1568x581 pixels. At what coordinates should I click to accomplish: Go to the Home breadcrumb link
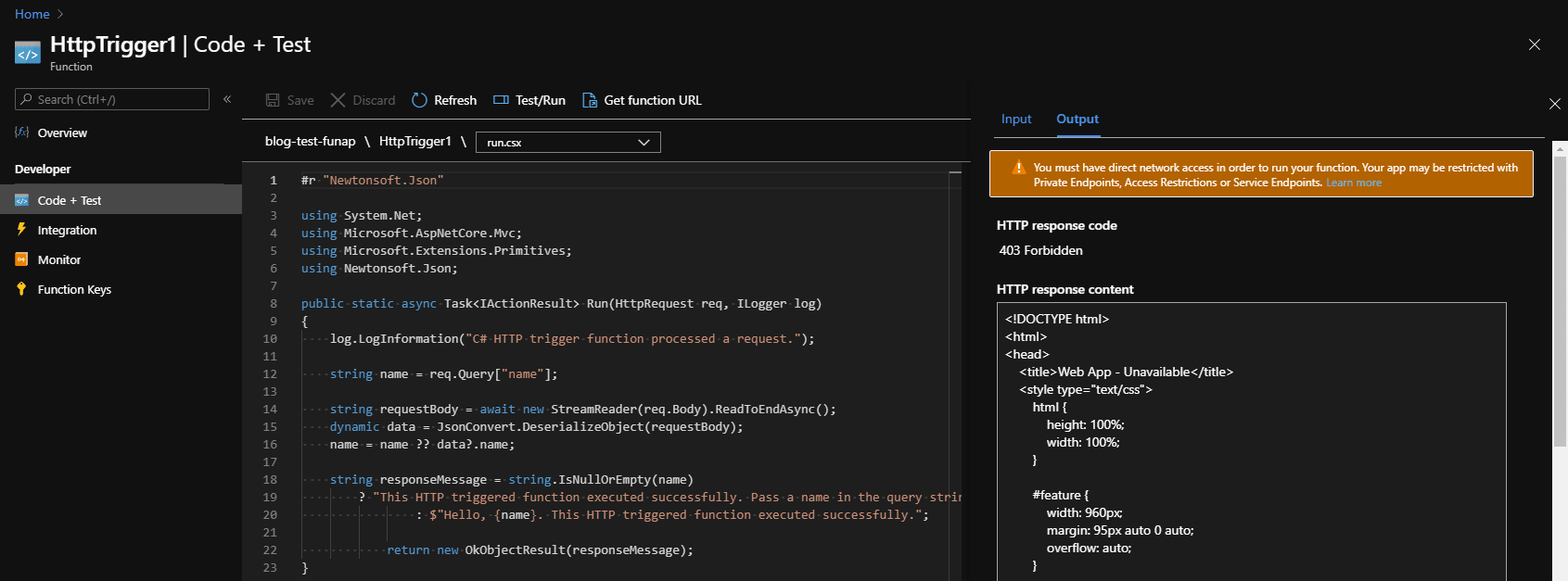(x=32, y=14)
